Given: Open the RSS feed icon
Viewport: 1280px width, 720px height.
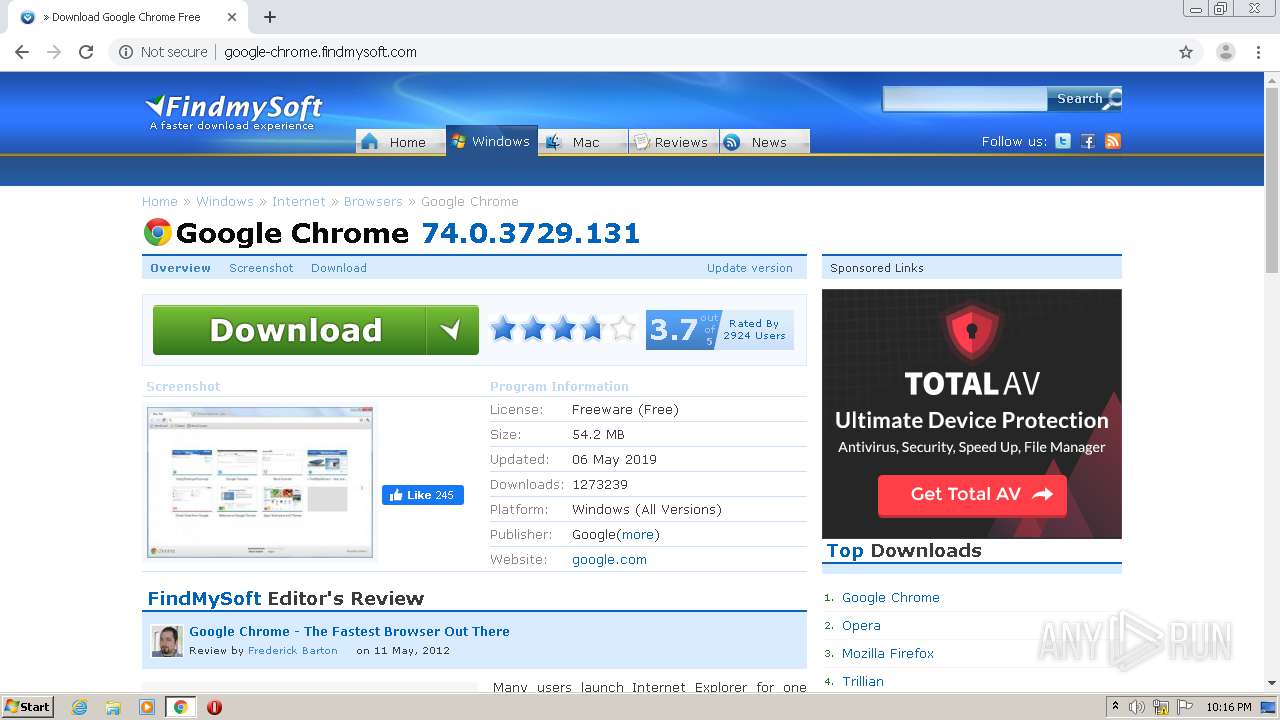Looking at the screenshot, I should coord(1113,141).
